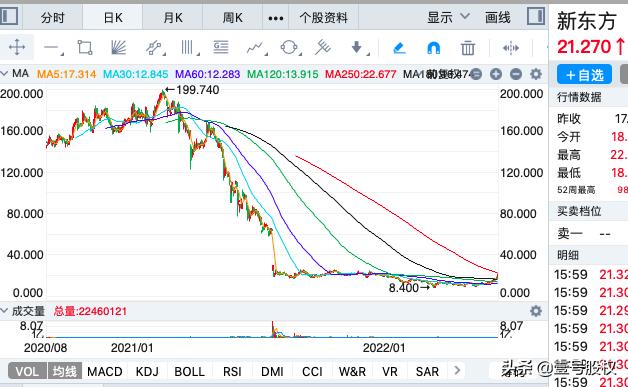Screen dimensions: 628x387
Task: Click the minus circle overlapping MA text
Action: click(x=476, y=74)
